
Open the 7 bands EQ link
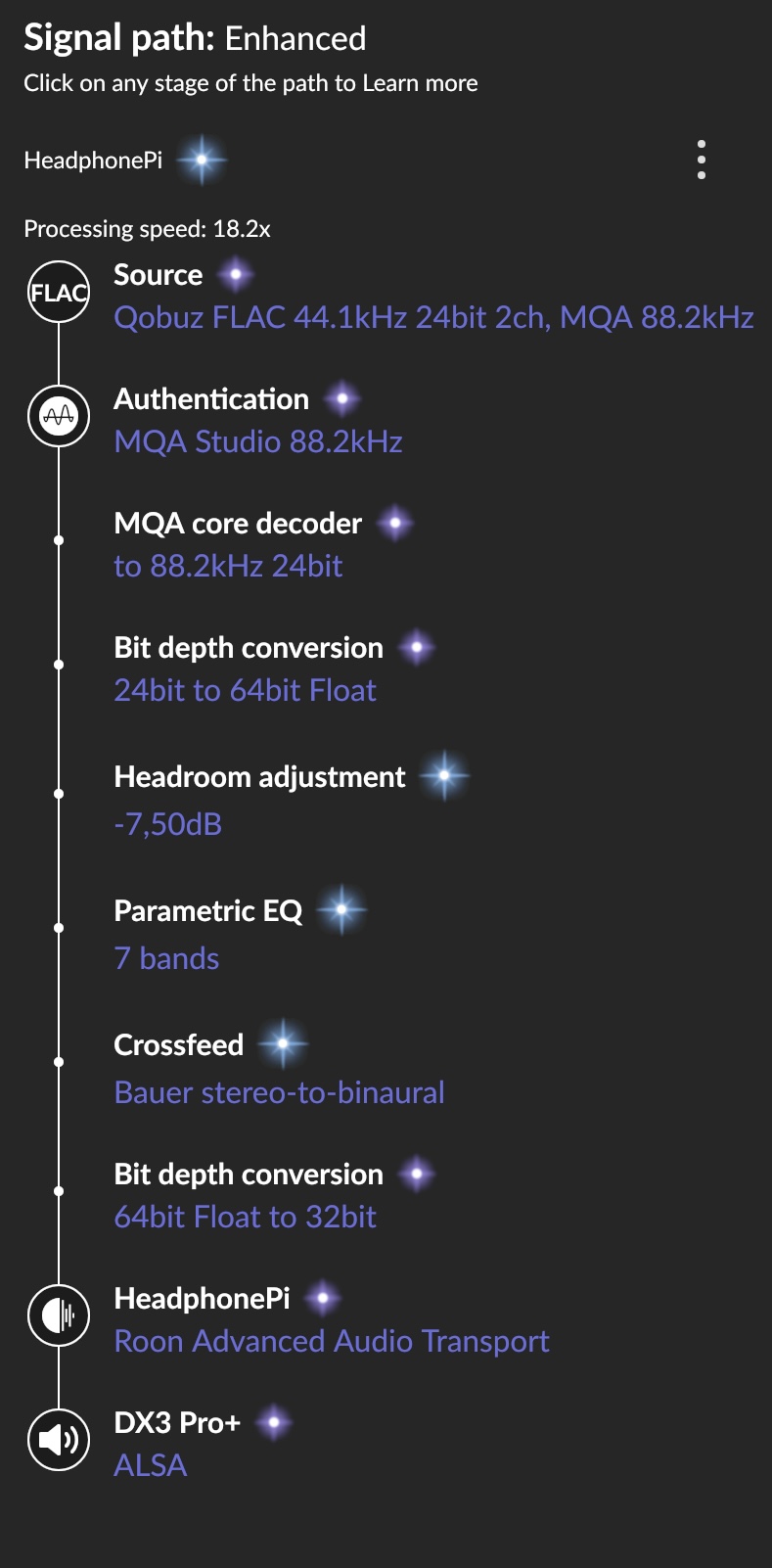(x=166, y=958)
